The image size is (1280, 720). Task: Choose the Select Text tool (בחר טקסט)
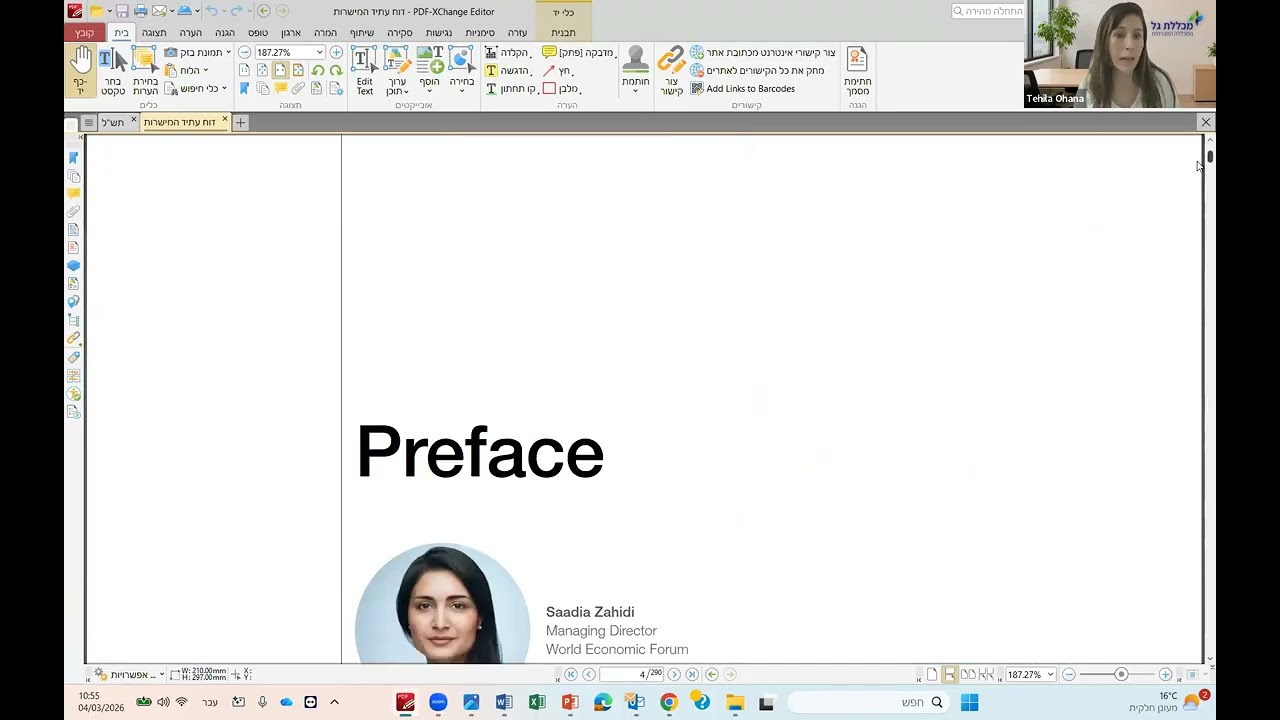coord(112,72)
